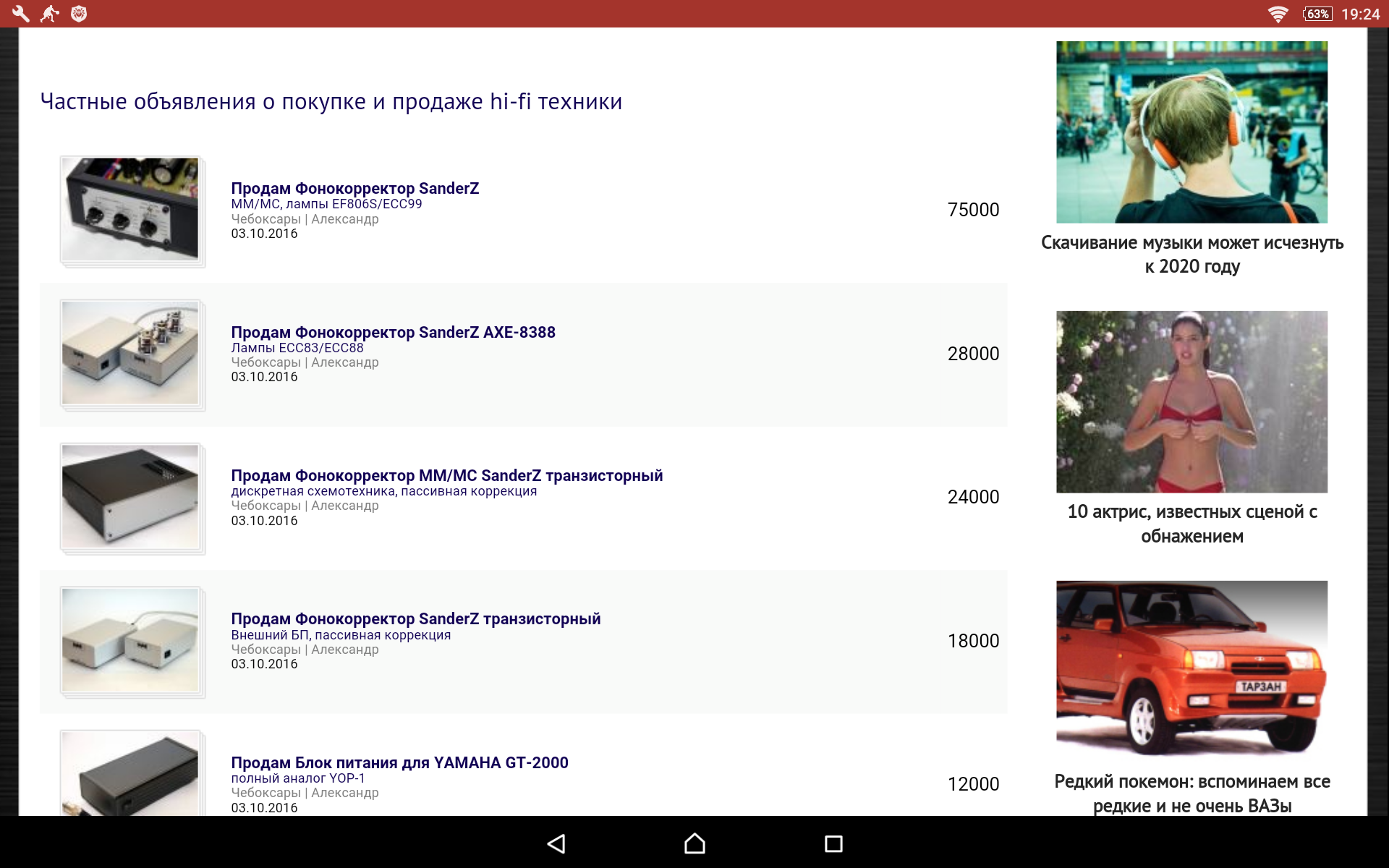The height and width of the screenshot is (868, 1389).
Task: Open 'Продам Фонокорректор SanderZ транзисторный' with Внешний БП
Action: [415, 618]
